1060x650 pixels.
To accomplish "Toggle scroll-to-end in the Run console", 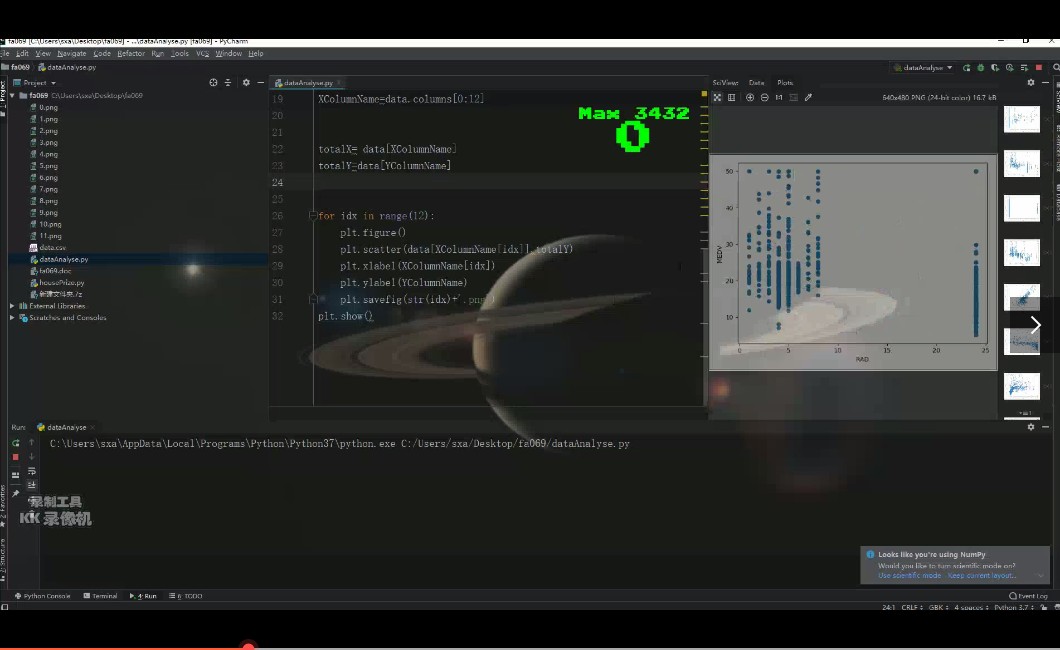I will tap(31, 485).
